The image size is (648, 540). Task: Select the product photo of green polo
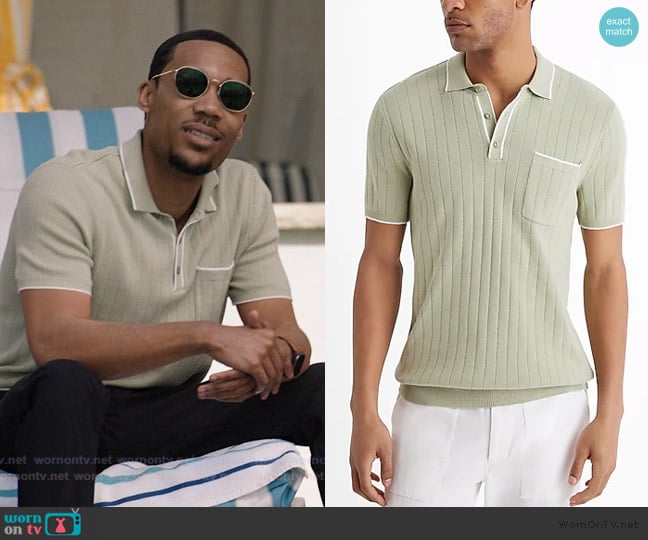click(486, 253)
